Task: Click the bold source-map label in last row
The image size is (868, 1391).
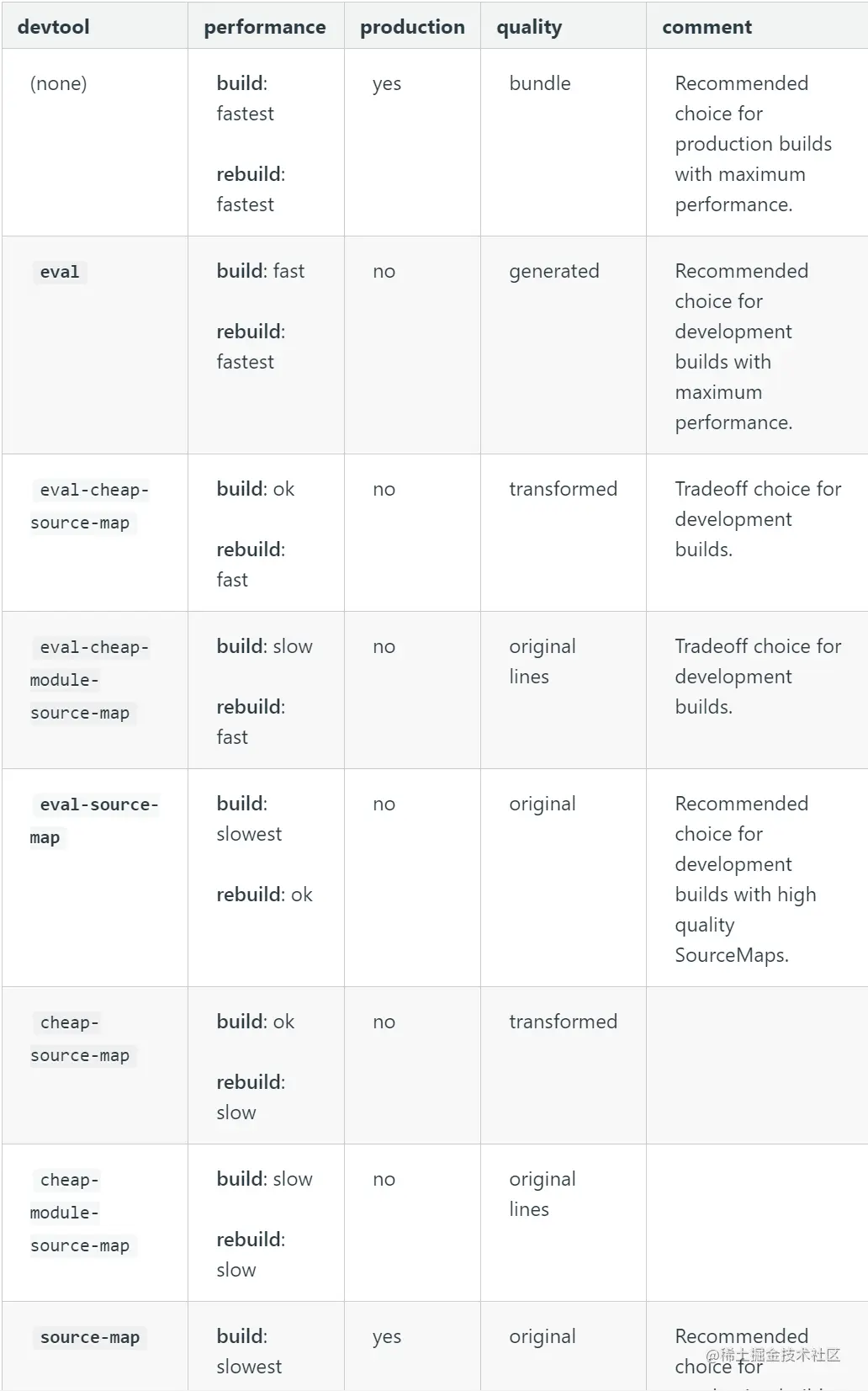Action: click(90, 1337)
